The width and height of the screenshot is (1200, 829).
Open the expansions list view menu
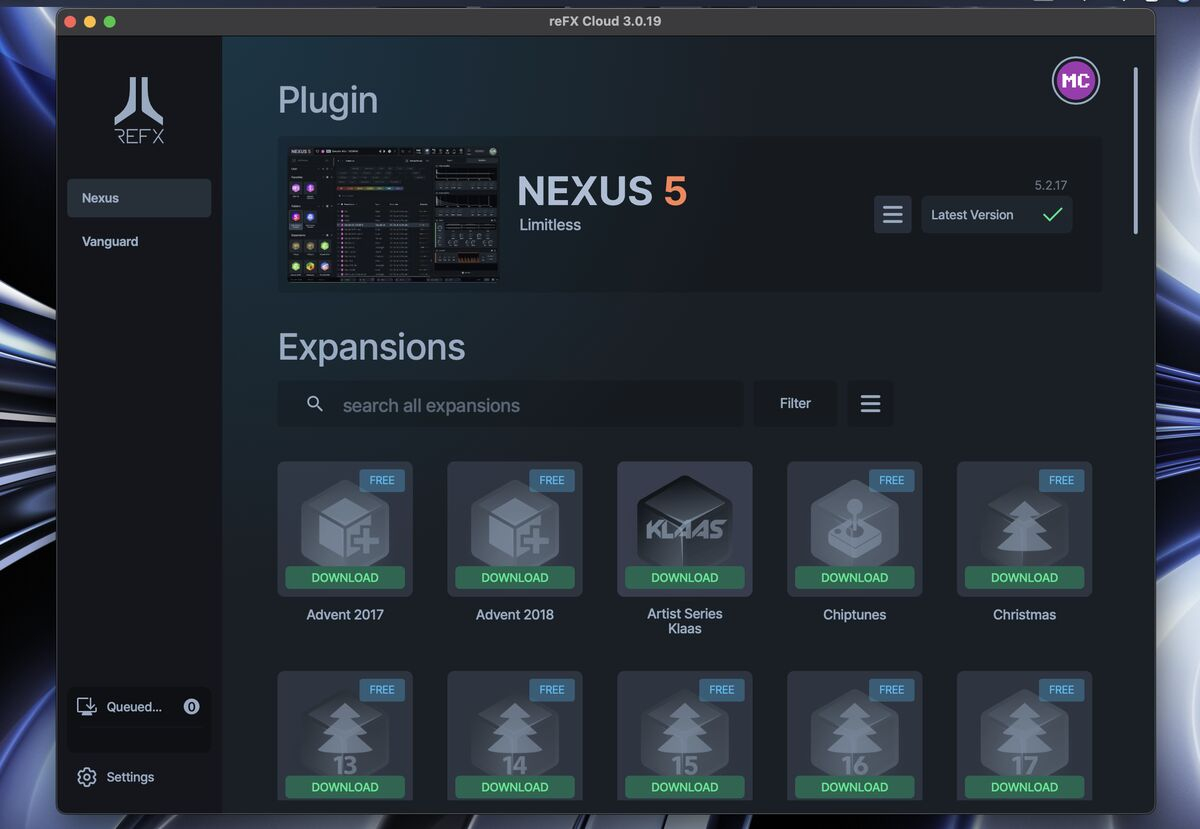pyautogui.click(x=870, y=404)
